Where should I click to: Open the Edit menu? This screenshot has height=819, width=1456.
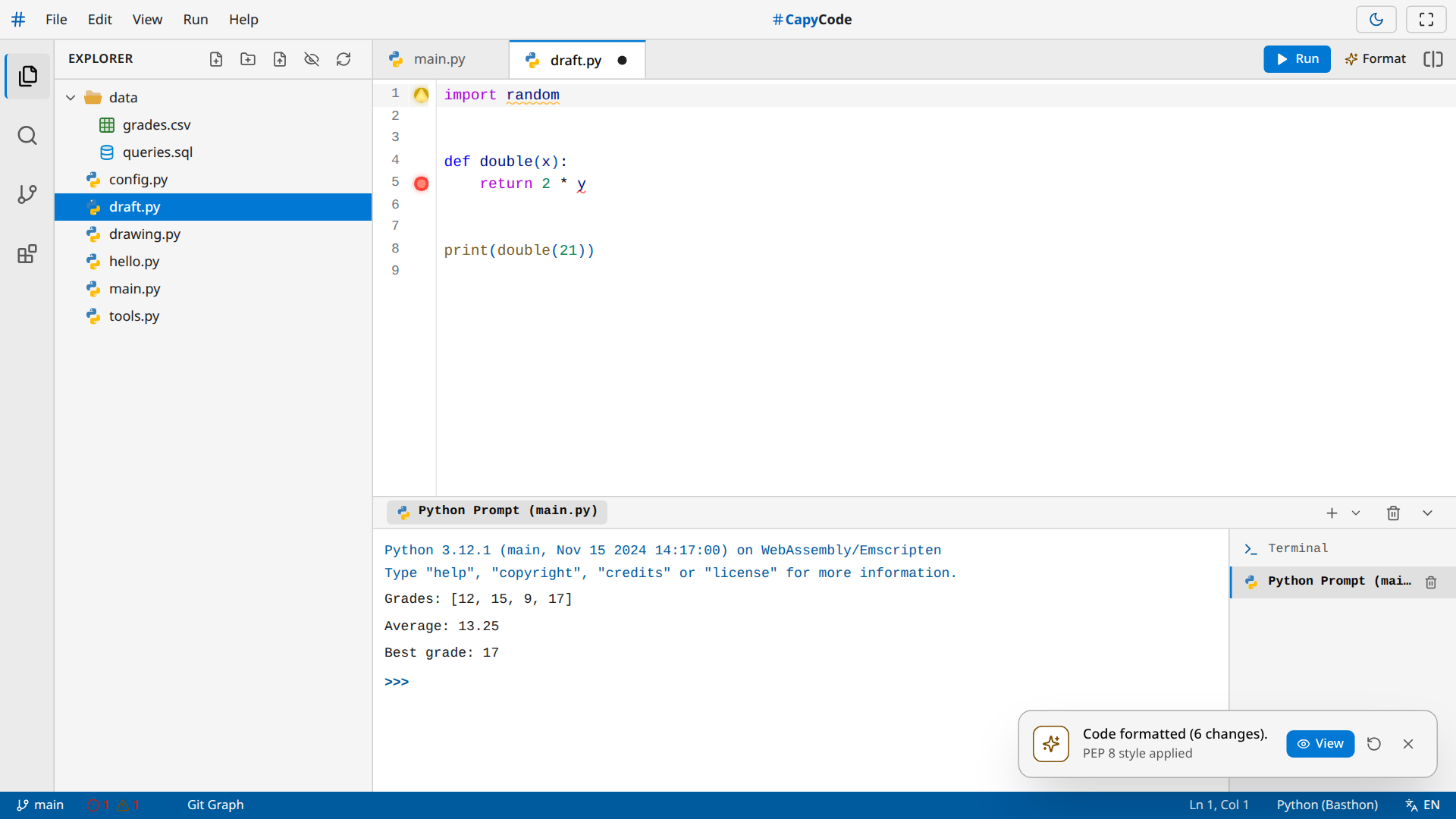tap(99, 20)
